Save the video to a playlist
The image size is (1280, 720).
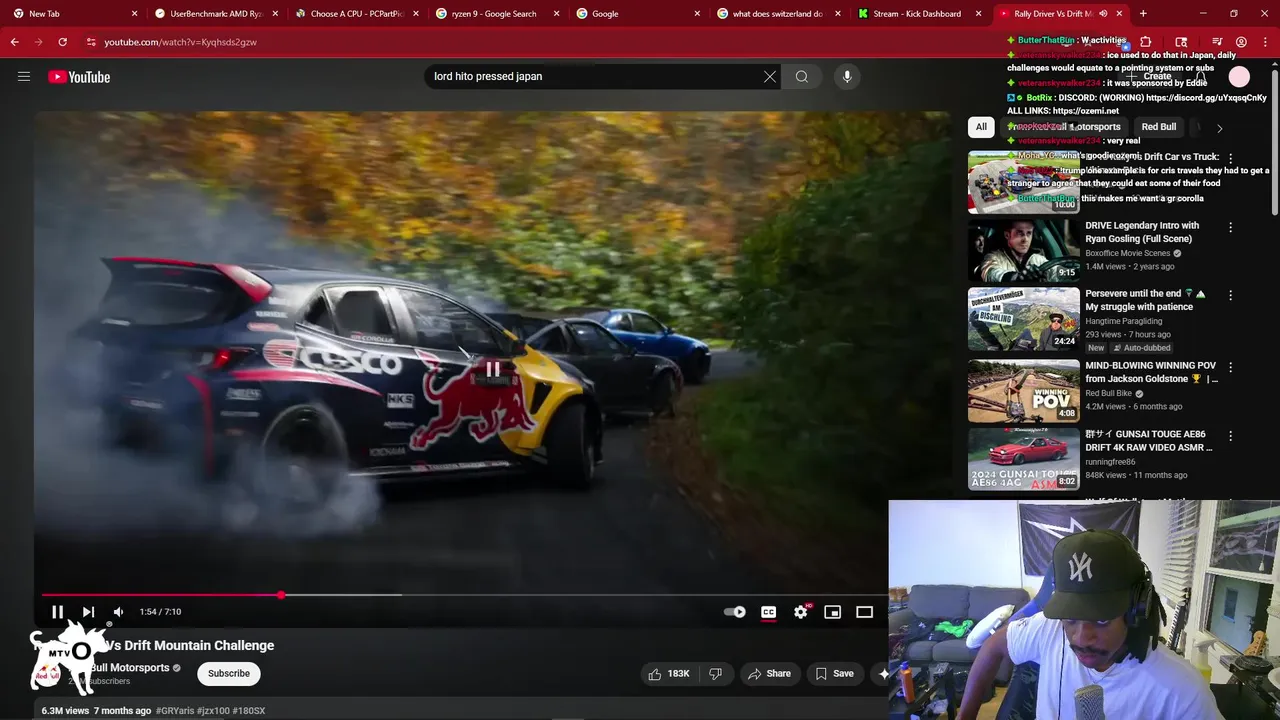pos(834,673)
